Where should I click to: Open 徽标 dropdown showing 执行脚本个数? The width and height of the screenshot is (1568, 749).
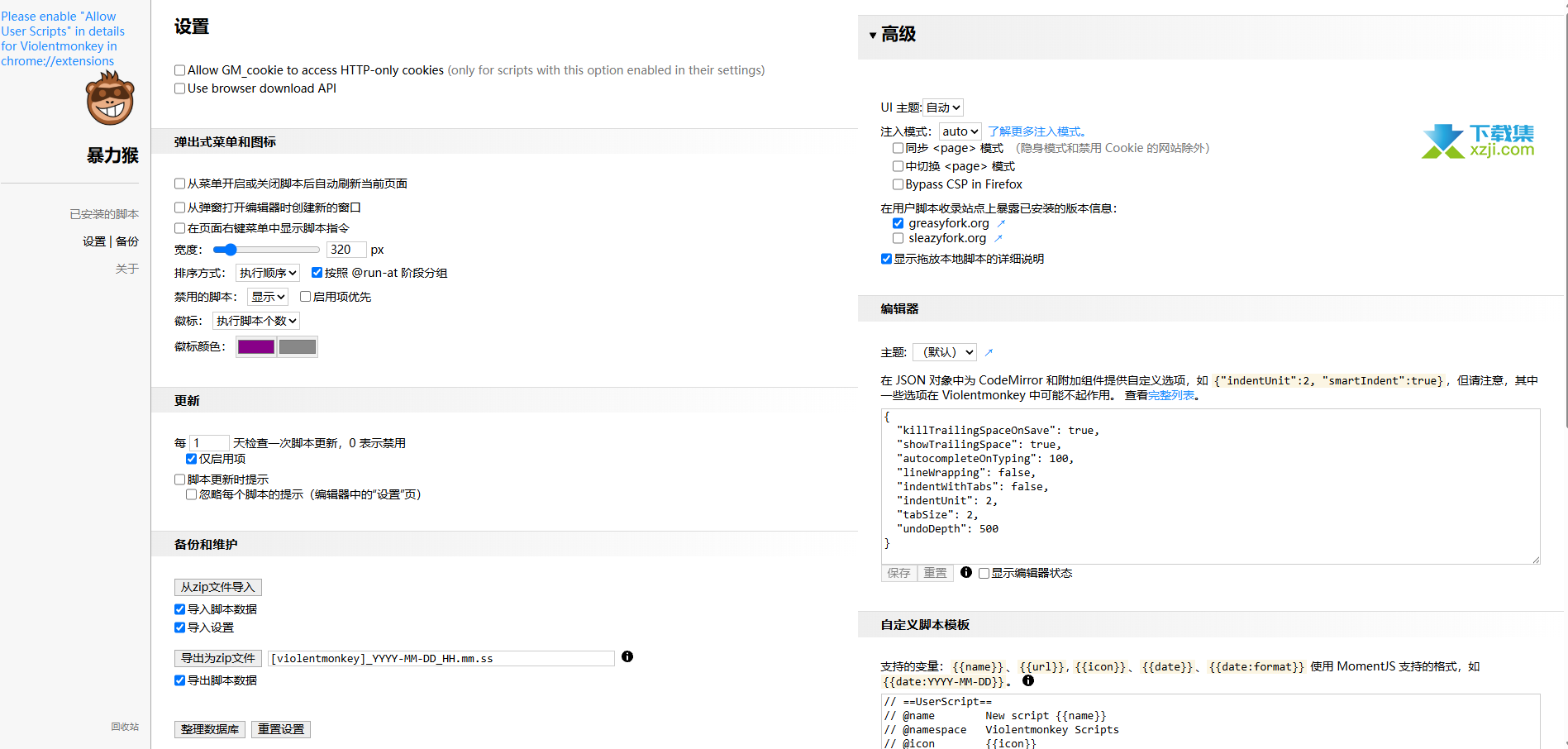256,321
